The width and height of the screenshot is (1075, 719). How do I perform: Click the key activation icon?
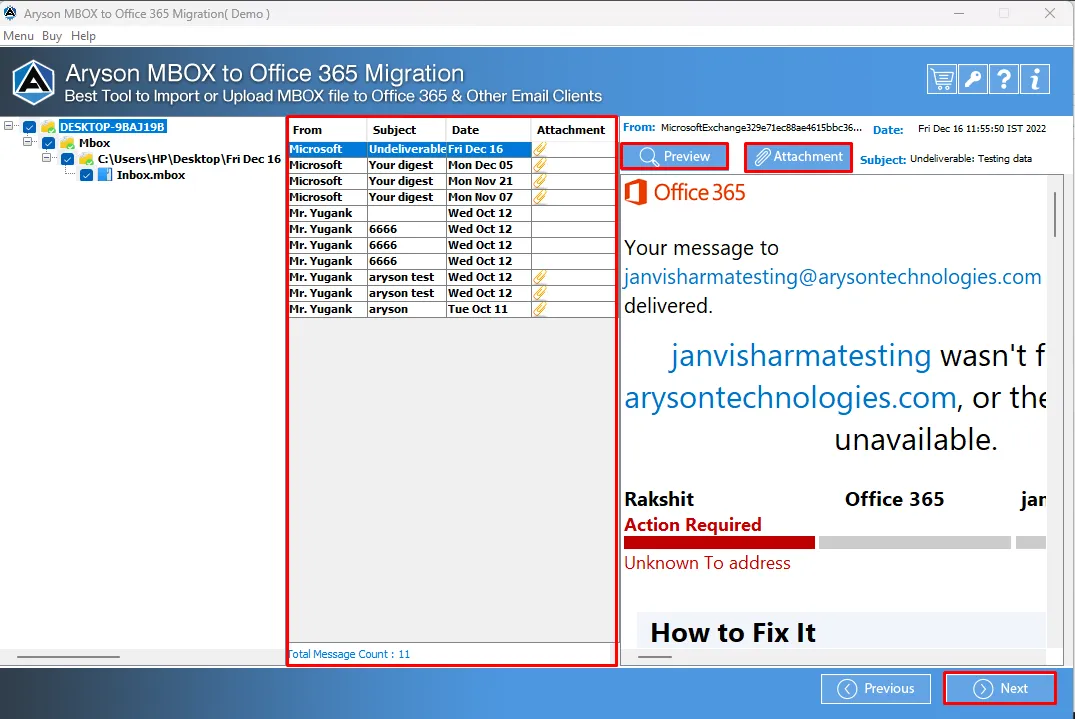(x=973, y=80)
